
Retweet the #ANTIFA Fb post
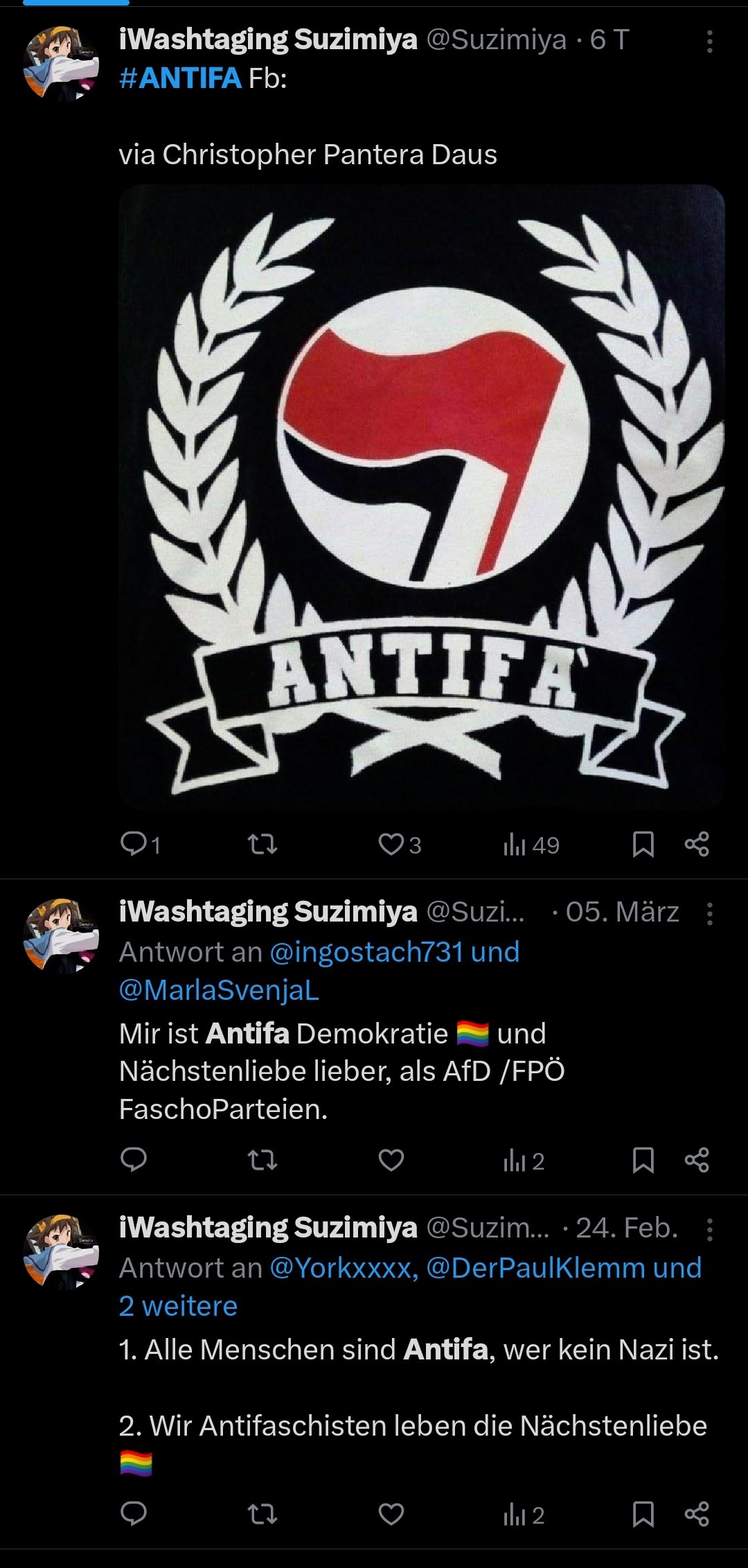tap(262, 844)
